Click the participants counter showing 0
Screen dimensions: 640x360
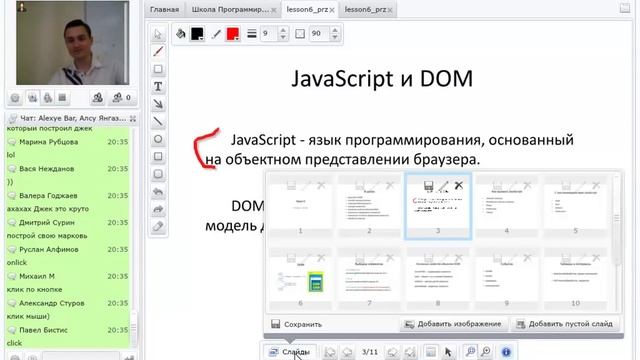click(122, 98)
